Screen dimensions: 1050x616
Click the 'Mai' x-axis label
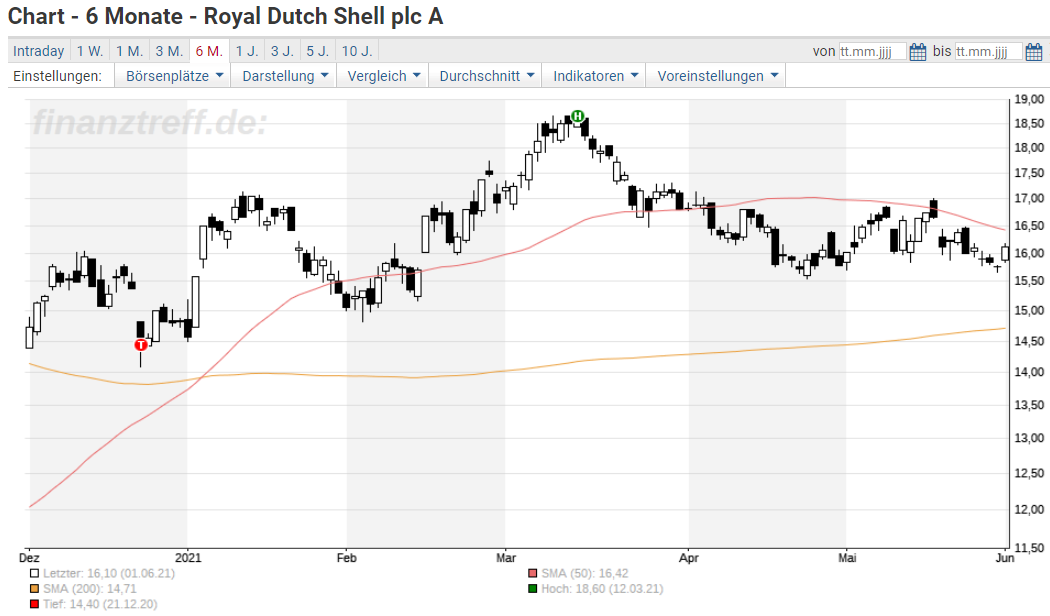[x=847, y=558]
